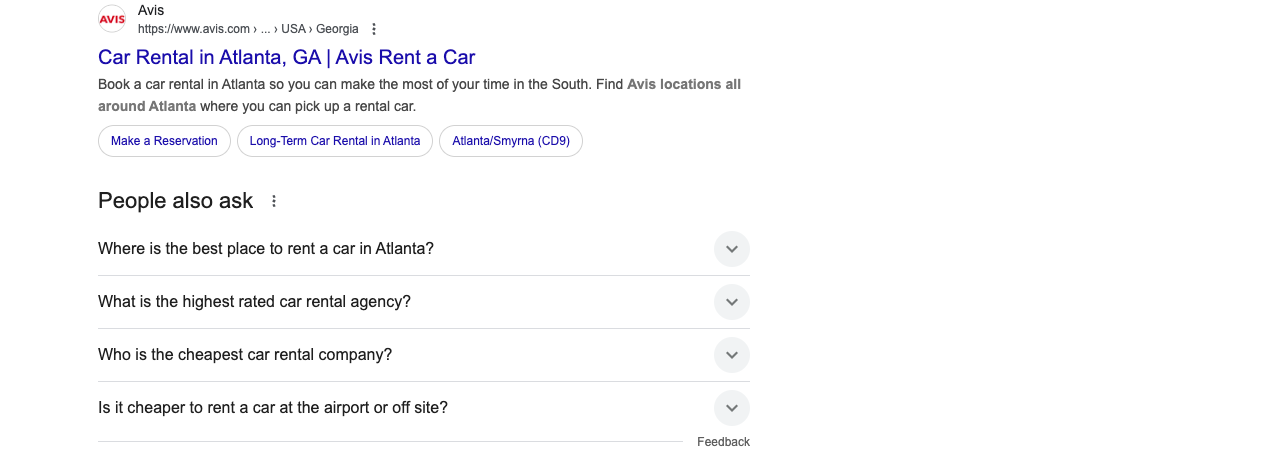Expand chevron for airport or off site question
Screen dimensions: 1280x449
pos(732,408)
